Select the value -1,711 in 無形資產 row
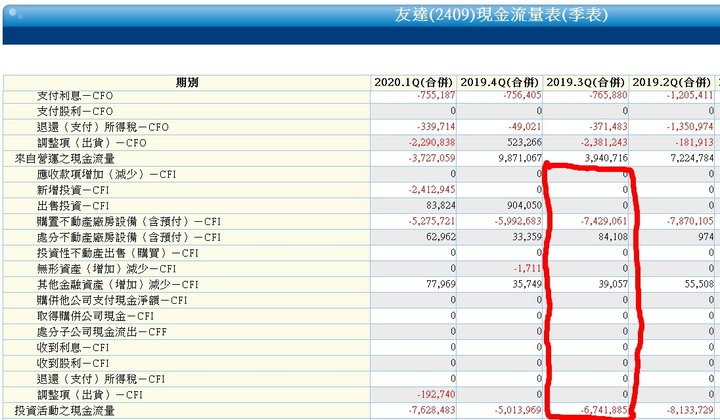The image size is (720, 420). point(528,268)
